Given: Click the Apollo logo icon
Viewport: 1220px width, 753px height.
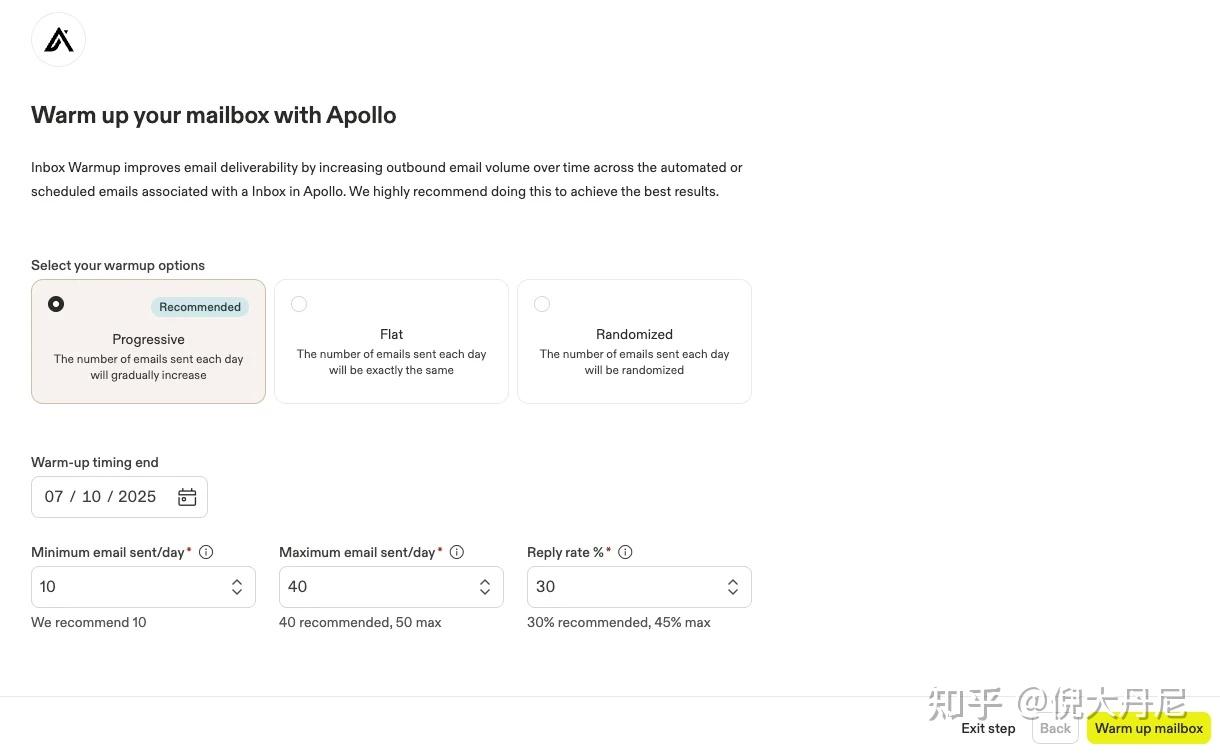Looking at the screenshot, I should (x=58, y=39).
